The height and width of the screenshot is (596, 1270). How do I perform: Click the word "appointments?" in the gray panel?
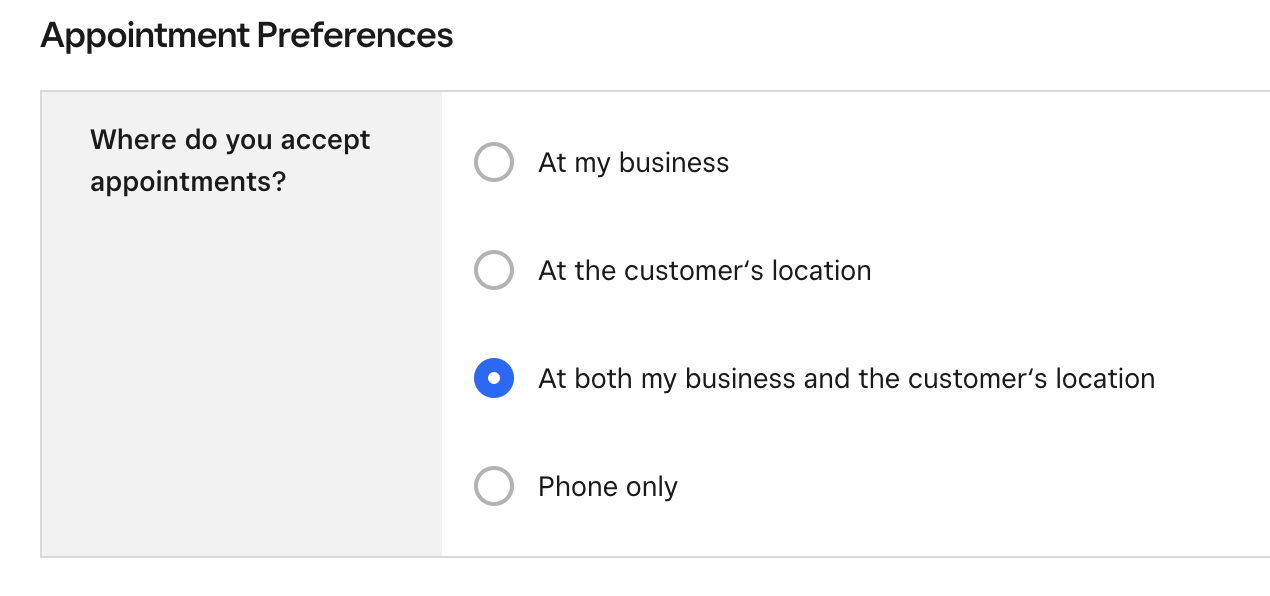tap(188, 183)
